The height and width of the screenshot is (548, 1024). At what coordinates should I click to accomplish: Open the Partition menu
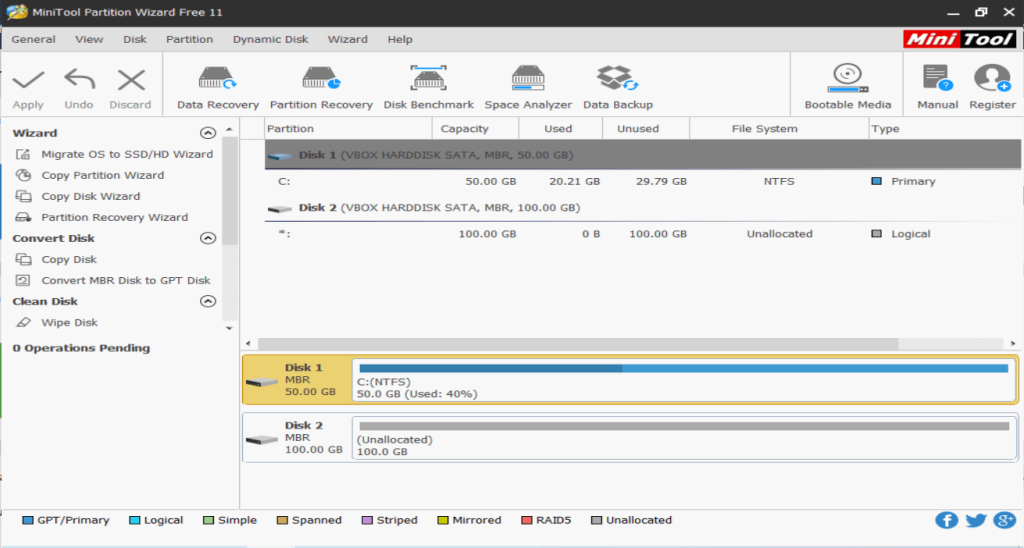click(x=189, y=39)
